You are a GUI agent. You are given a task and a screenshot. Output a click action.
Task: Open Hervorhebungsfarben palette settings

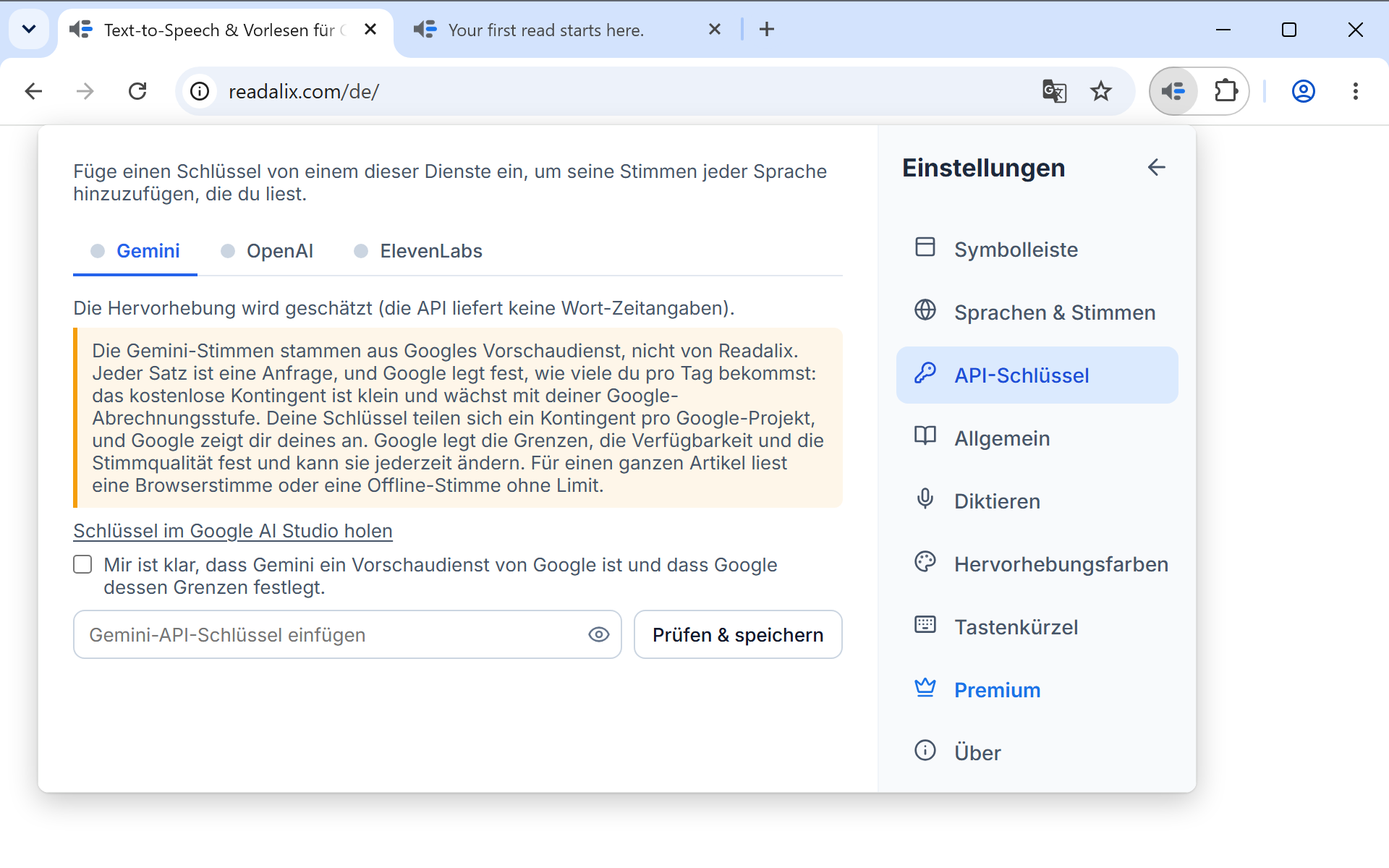coord(1037,564)
